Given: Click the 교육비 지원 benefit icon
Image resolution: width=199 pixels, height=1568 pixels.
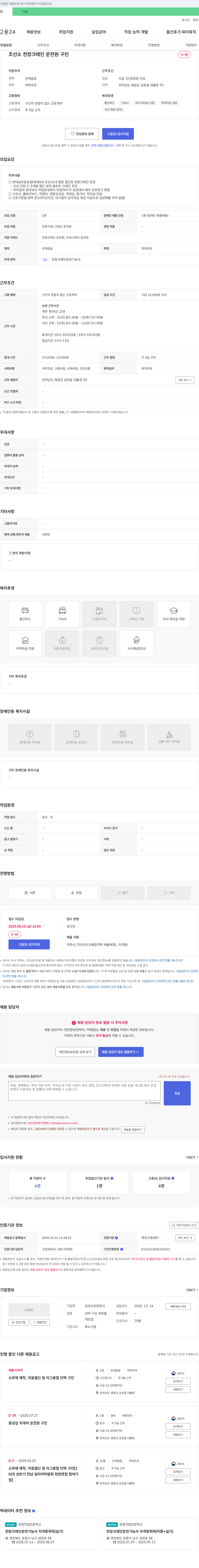Looking at the screenshot, I should 136,614.
